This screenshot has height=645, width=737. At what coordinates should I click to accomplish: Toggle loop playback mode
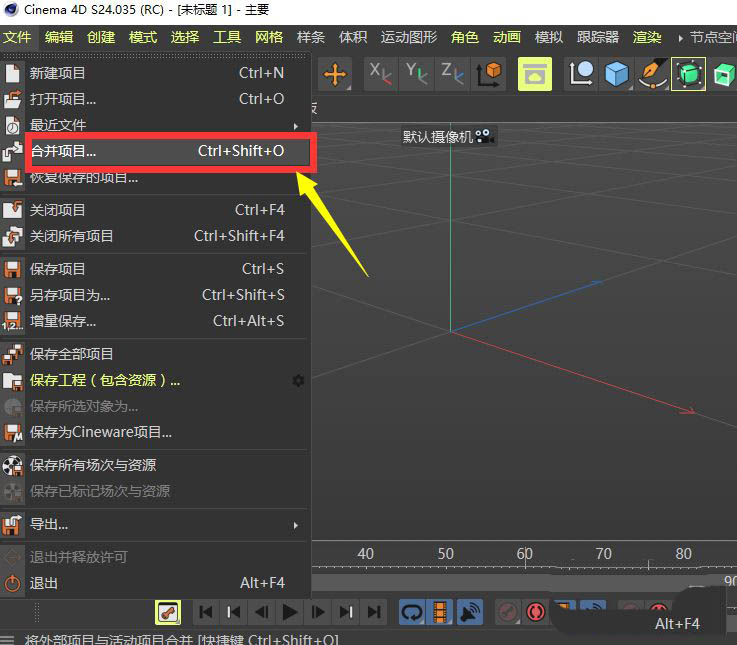[412, 612]
